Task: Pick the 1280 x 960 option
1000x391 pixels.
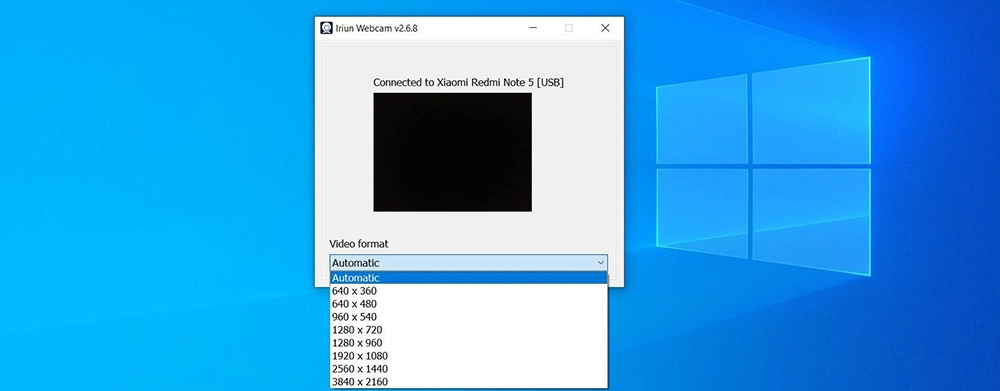Action: [x=468, y=343]
